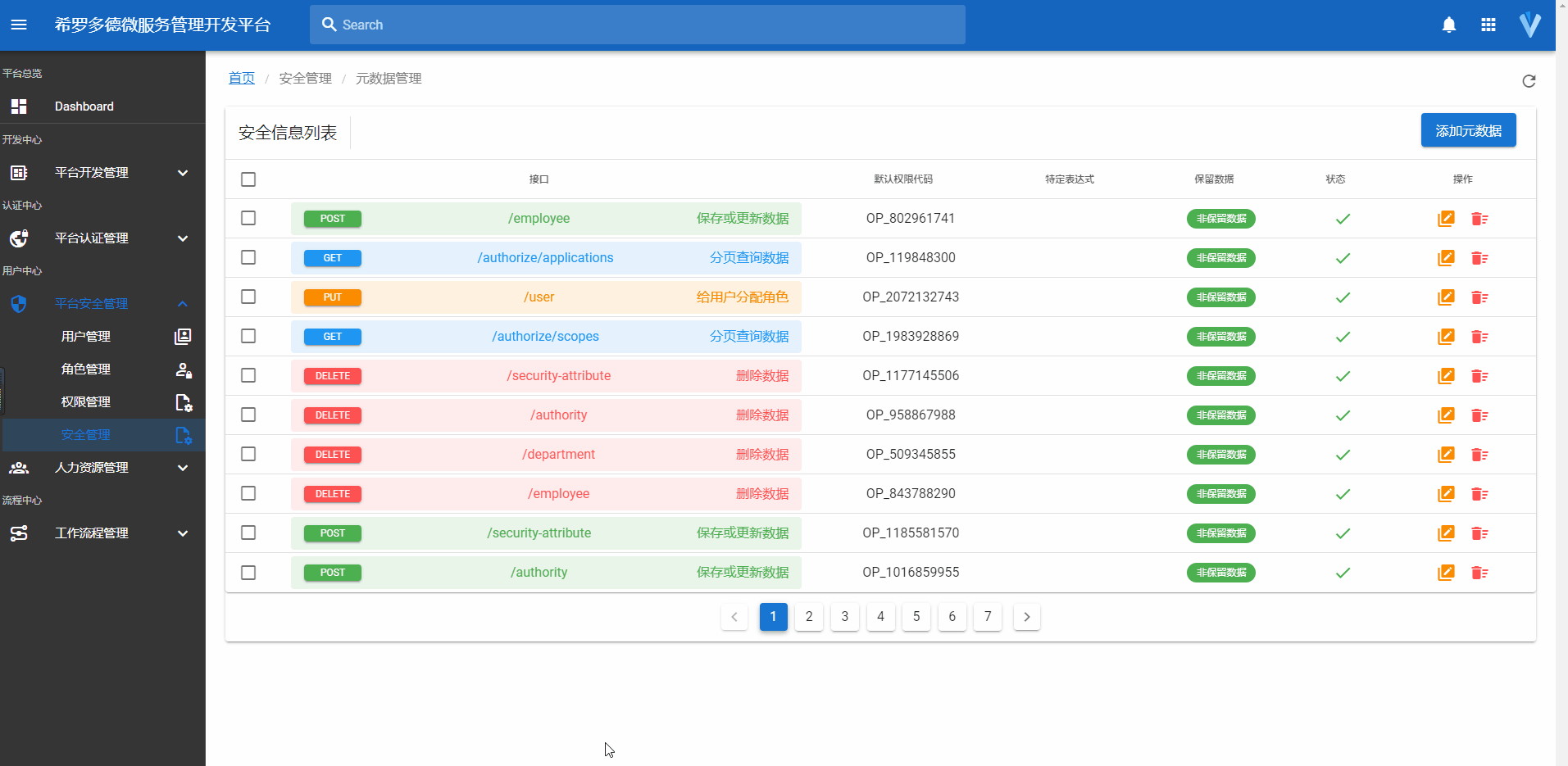This screenshot has width=1568, height=766.
Task: Open the navigation drawer hamburger icon
Action: pyautogui.click(x=19, y=25)
